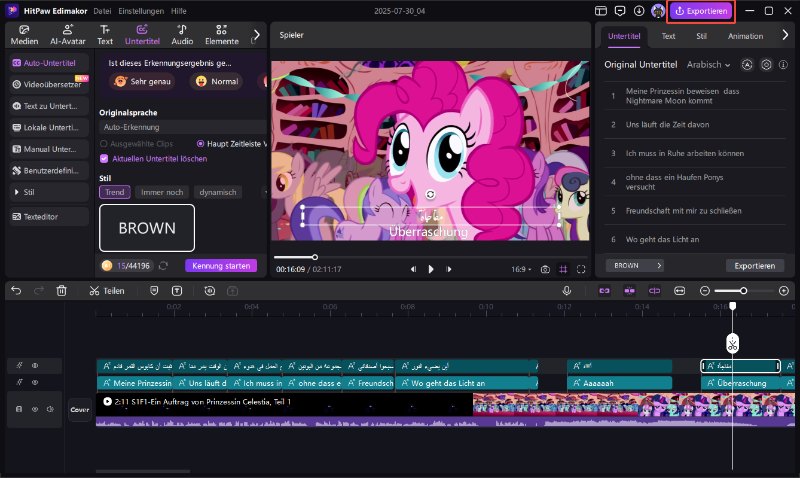Show more right panel tabs arrow
Image resolution: width=800 pixels, height=478 pixels.
[x=785, y=35]
